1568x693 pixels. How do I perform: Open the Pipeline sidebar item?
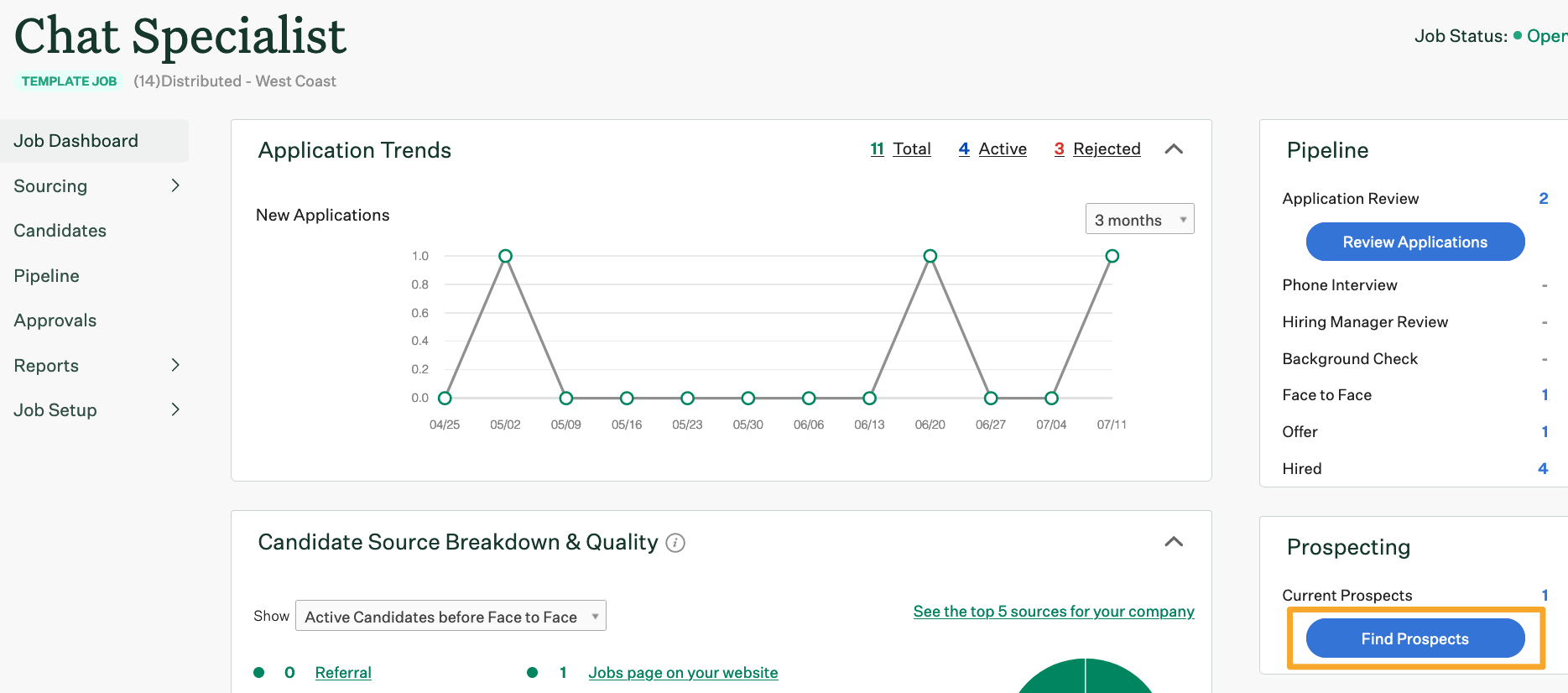pos(47,276)
